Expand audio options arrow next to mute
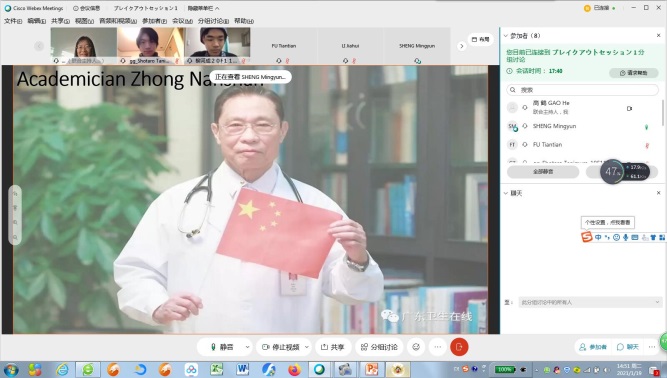Image resolution: width=667 pixels, height=378 pixels. click(x=247, y=347)
